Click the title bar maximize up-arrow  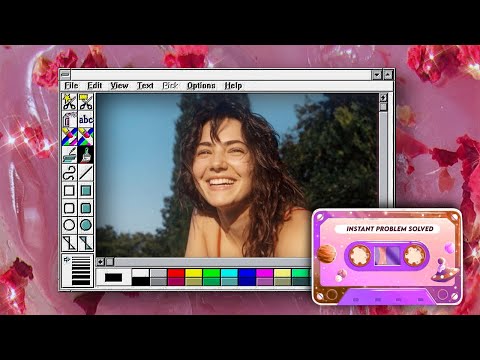pyautogui.click(x=388, y=75)
